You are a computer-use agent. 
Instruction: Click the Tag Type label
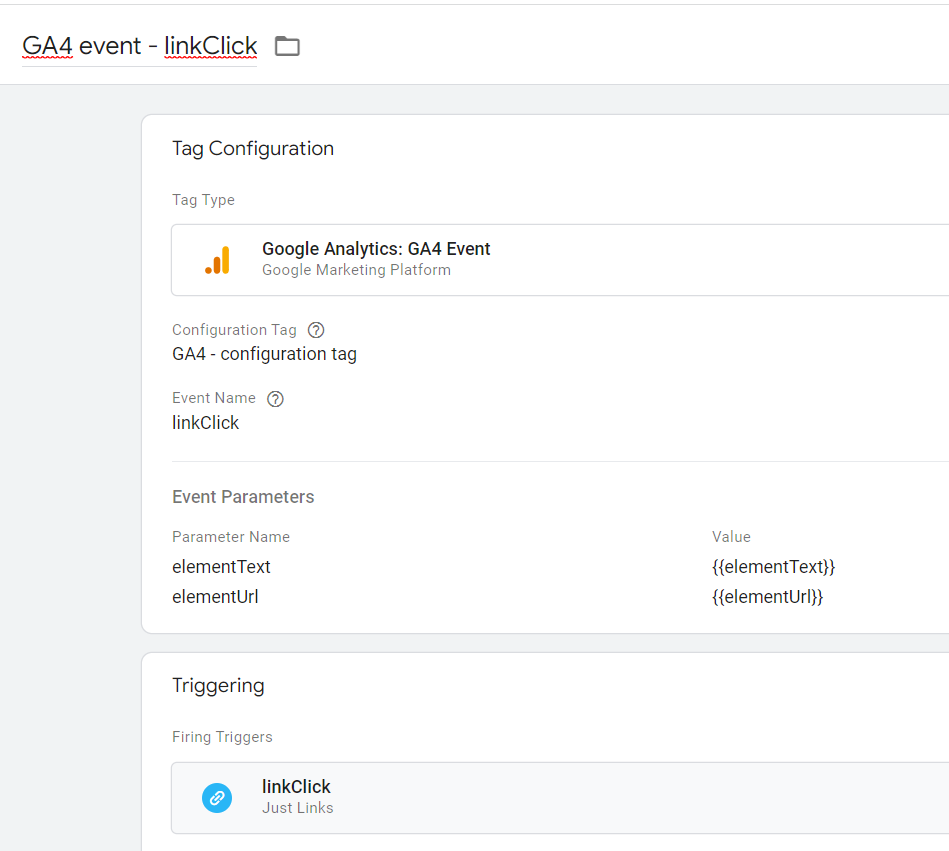pos(203,200)
